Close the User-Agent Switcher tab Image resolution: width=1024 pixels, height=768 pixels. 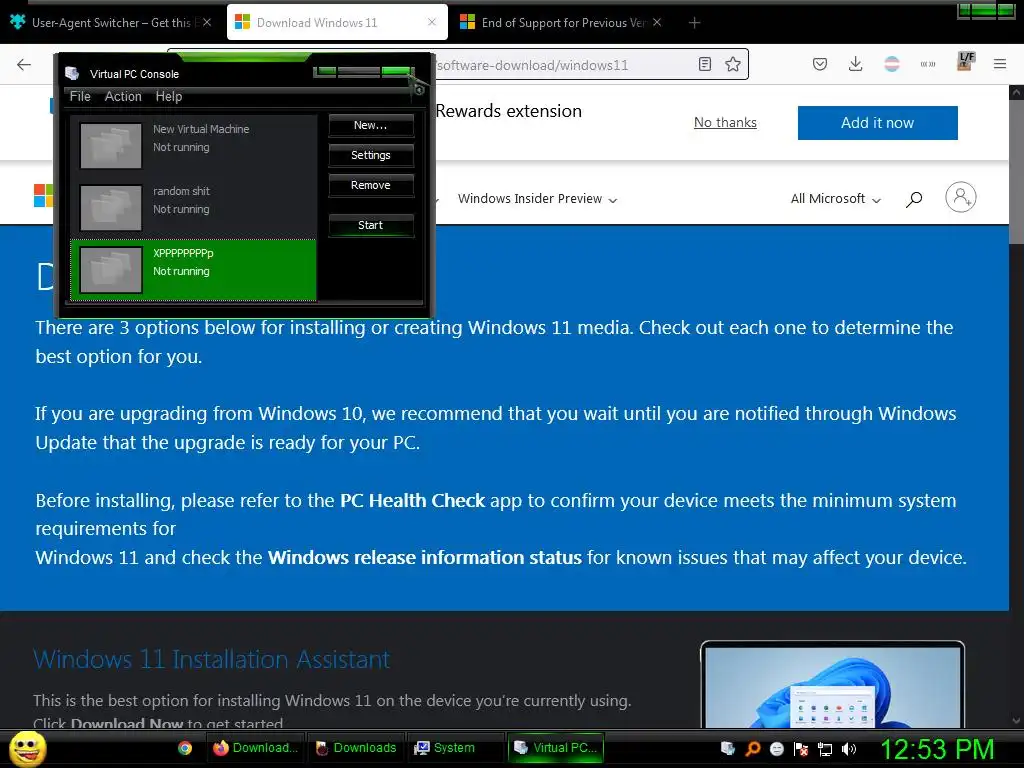click(207, 22)
